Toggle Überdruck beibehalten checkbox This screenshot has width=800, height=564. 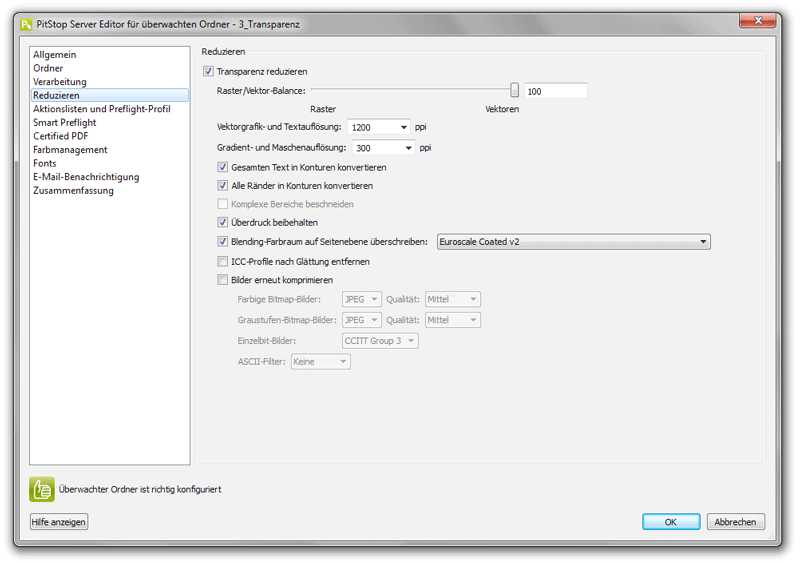[x=222, y=223]
